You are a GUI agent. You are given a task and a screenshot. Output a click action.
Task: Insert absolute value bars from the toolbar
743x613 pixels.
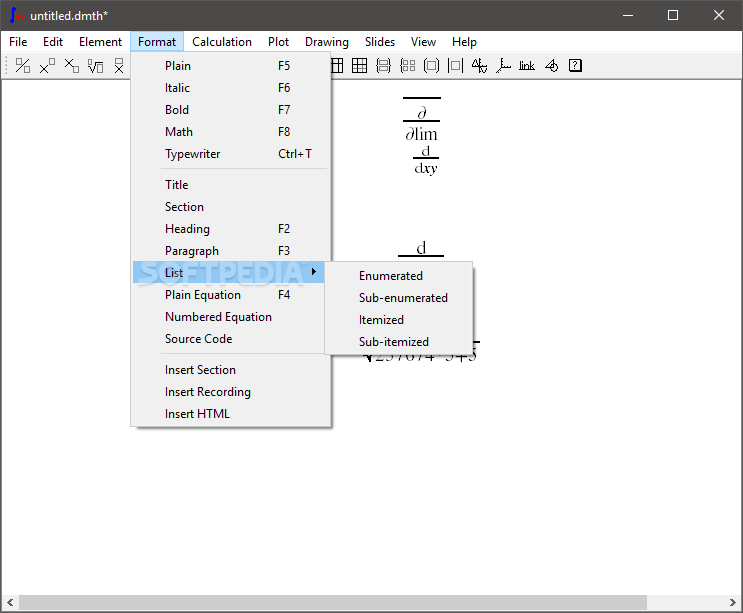455,65
